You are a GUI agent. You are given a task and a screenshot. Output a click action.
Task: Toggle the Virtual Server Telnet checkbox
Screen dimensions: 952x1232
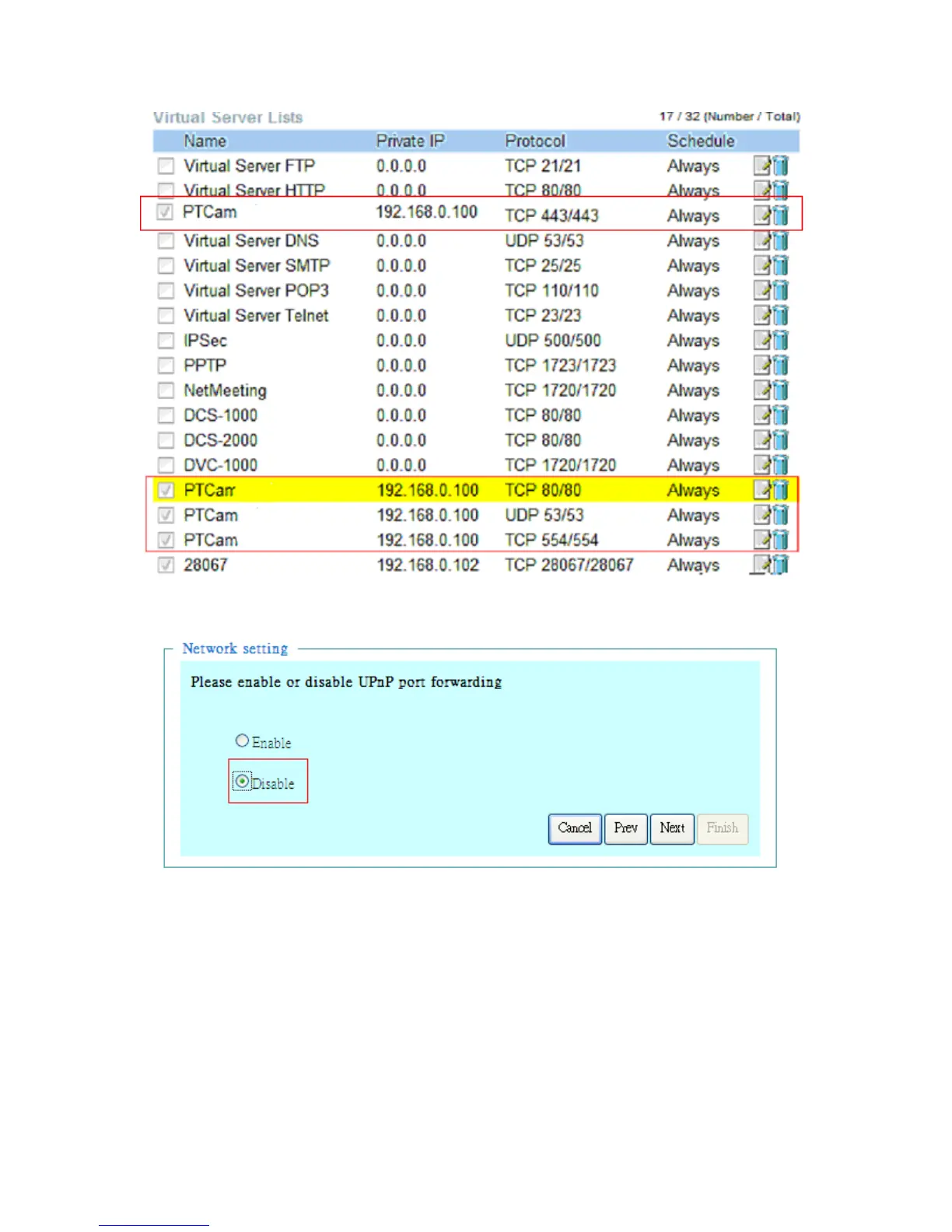(166, 315)
